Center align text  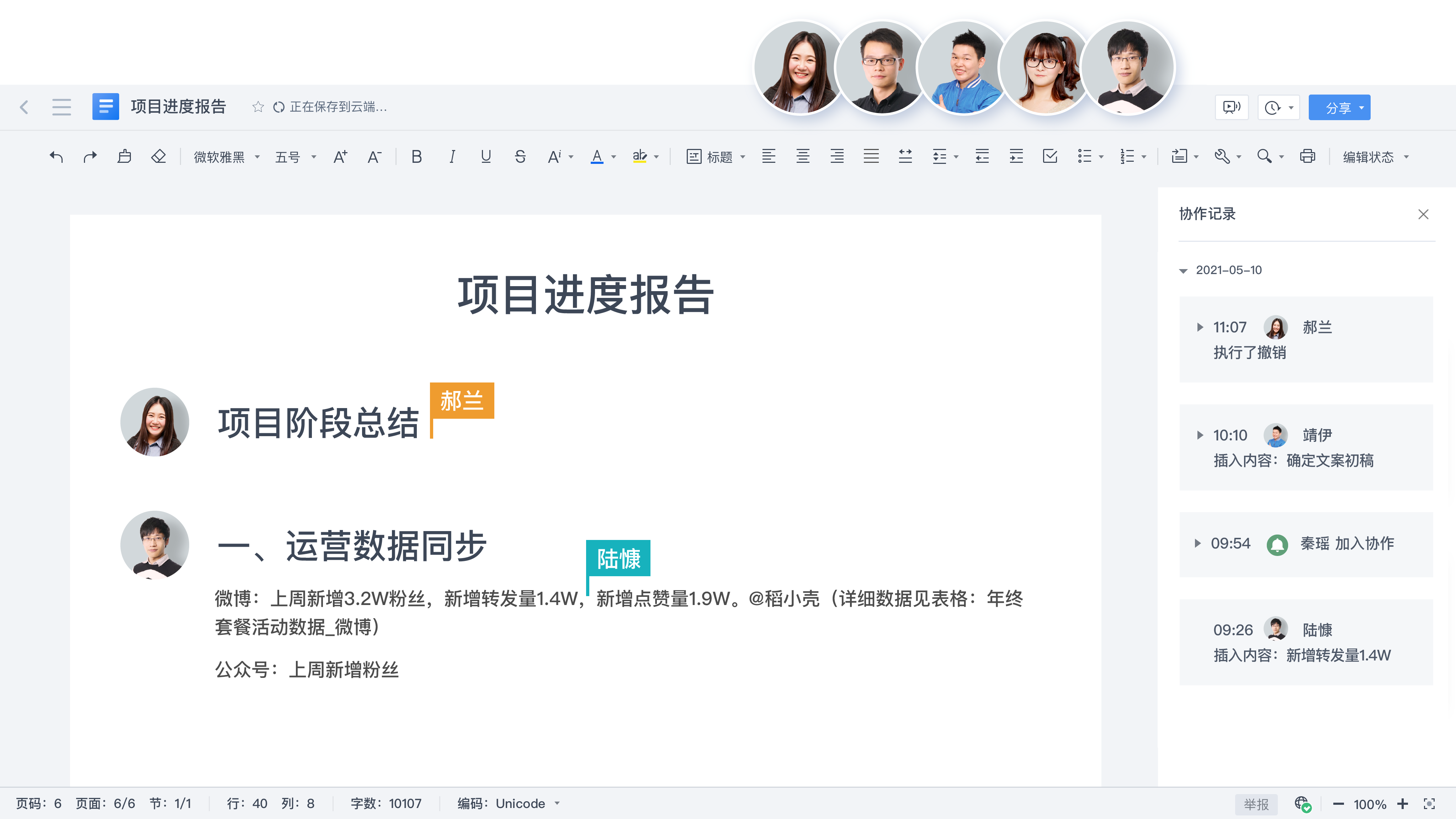click(x=803, y=156)
